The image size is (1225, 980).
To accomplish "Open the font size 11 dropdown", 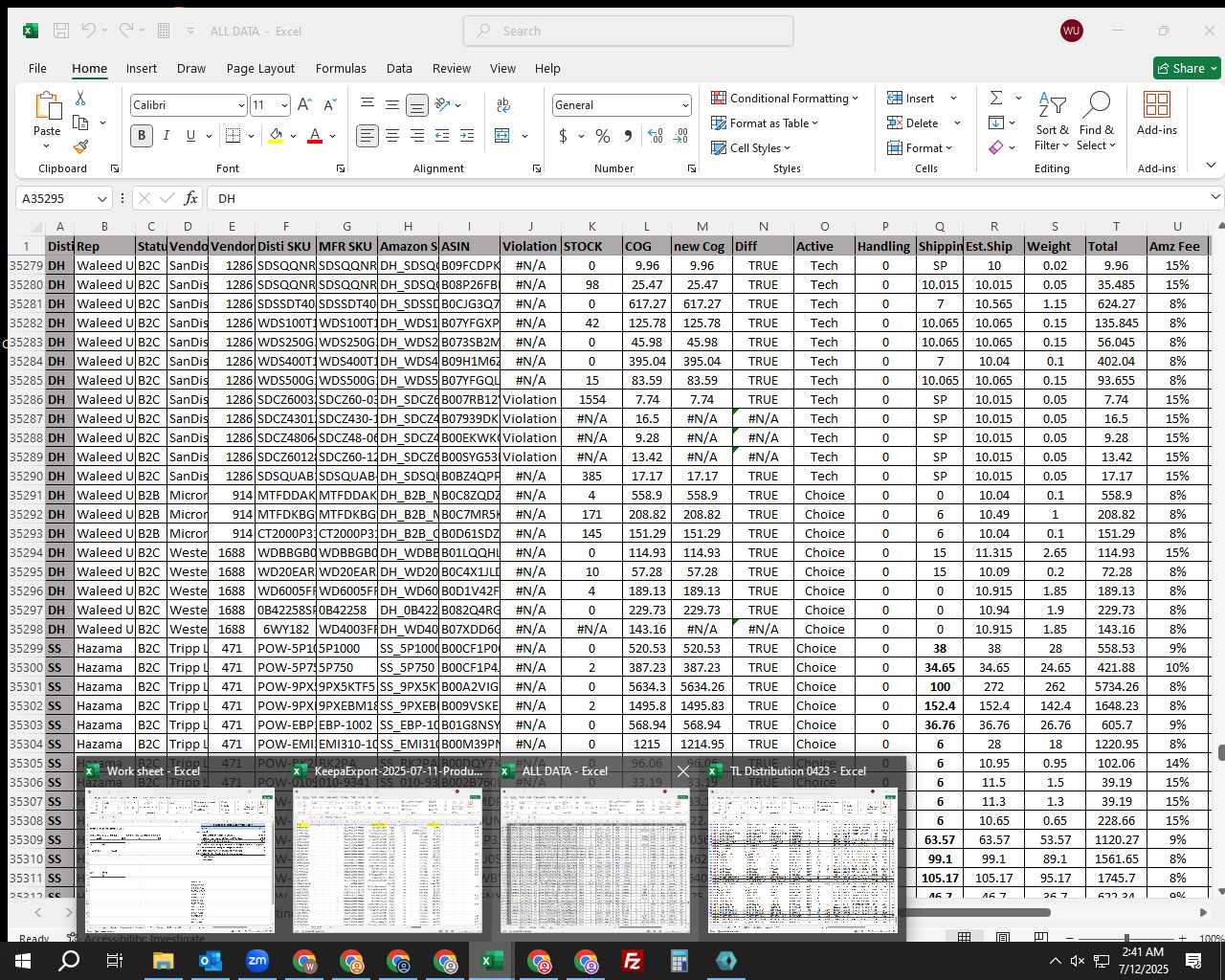I will point(284,105).
